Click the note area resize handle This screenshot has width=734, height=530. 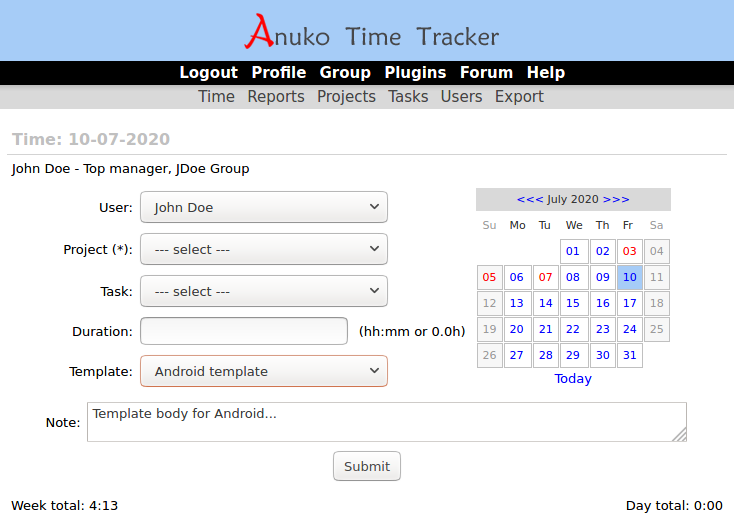coord(680,435)
